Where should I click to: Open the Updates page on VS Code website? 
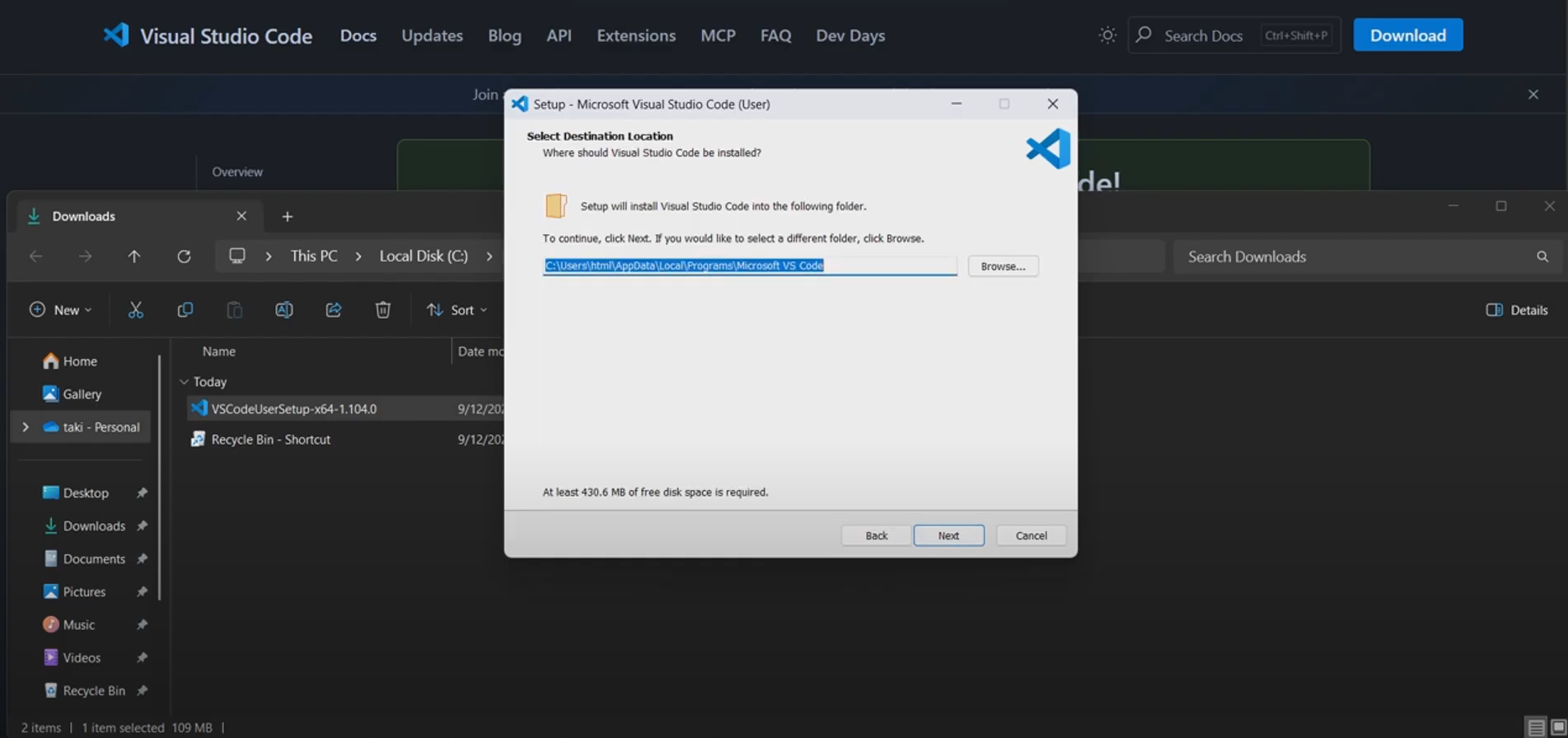pyautogui.click(x=432, y=35)
